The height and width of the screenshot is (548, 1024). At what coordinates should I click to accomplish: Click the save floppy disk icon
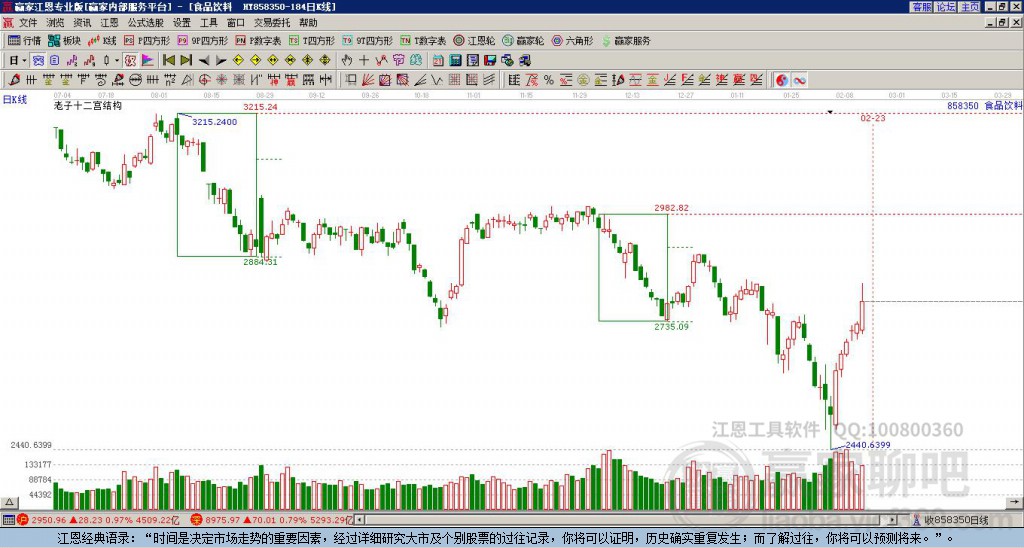pyautogui.click(x=490, y=61)
